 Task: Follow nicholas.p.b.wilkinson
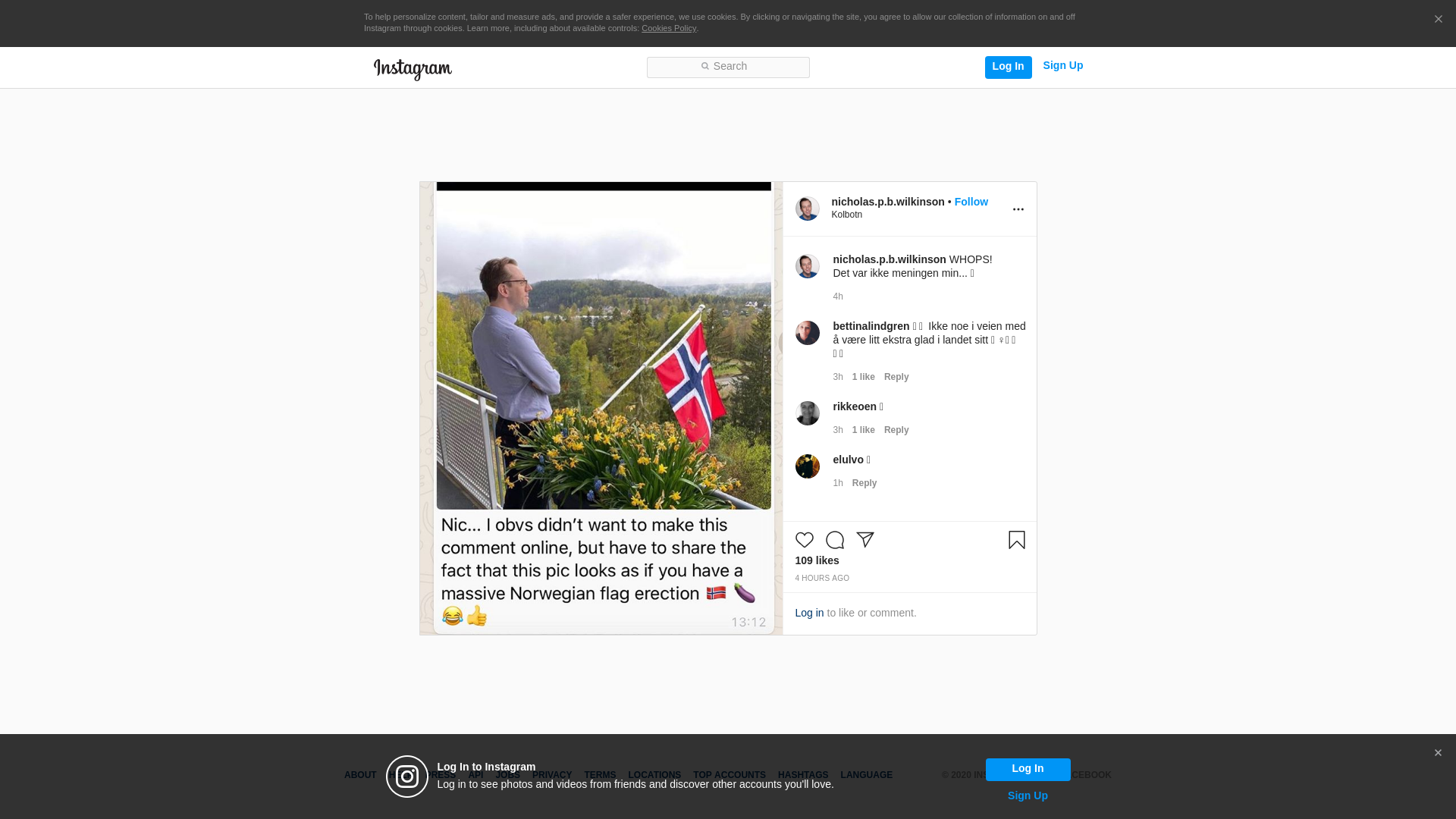pos(971,202)
